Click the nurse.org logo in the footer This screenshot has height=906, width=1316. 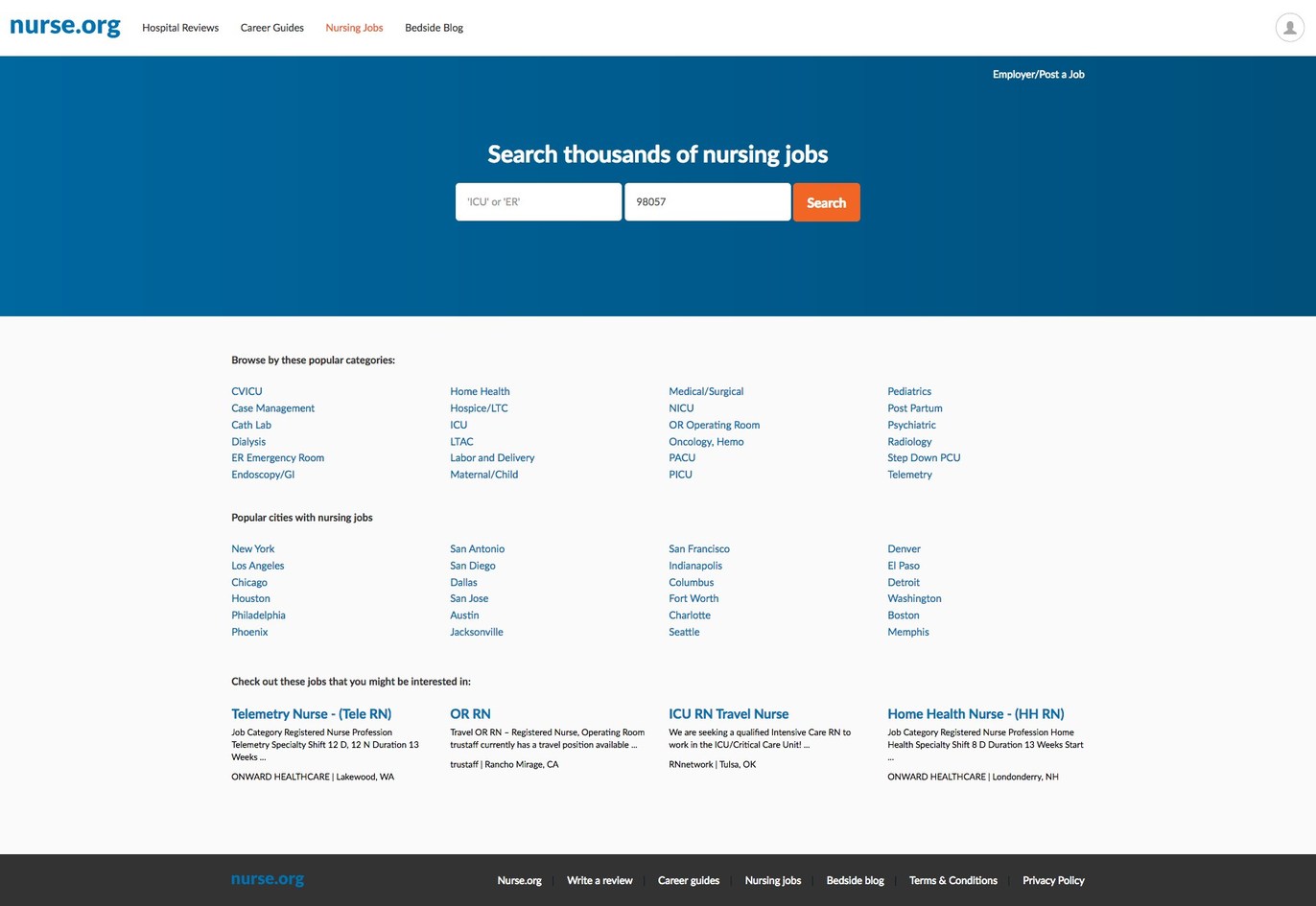click(268, 879)
